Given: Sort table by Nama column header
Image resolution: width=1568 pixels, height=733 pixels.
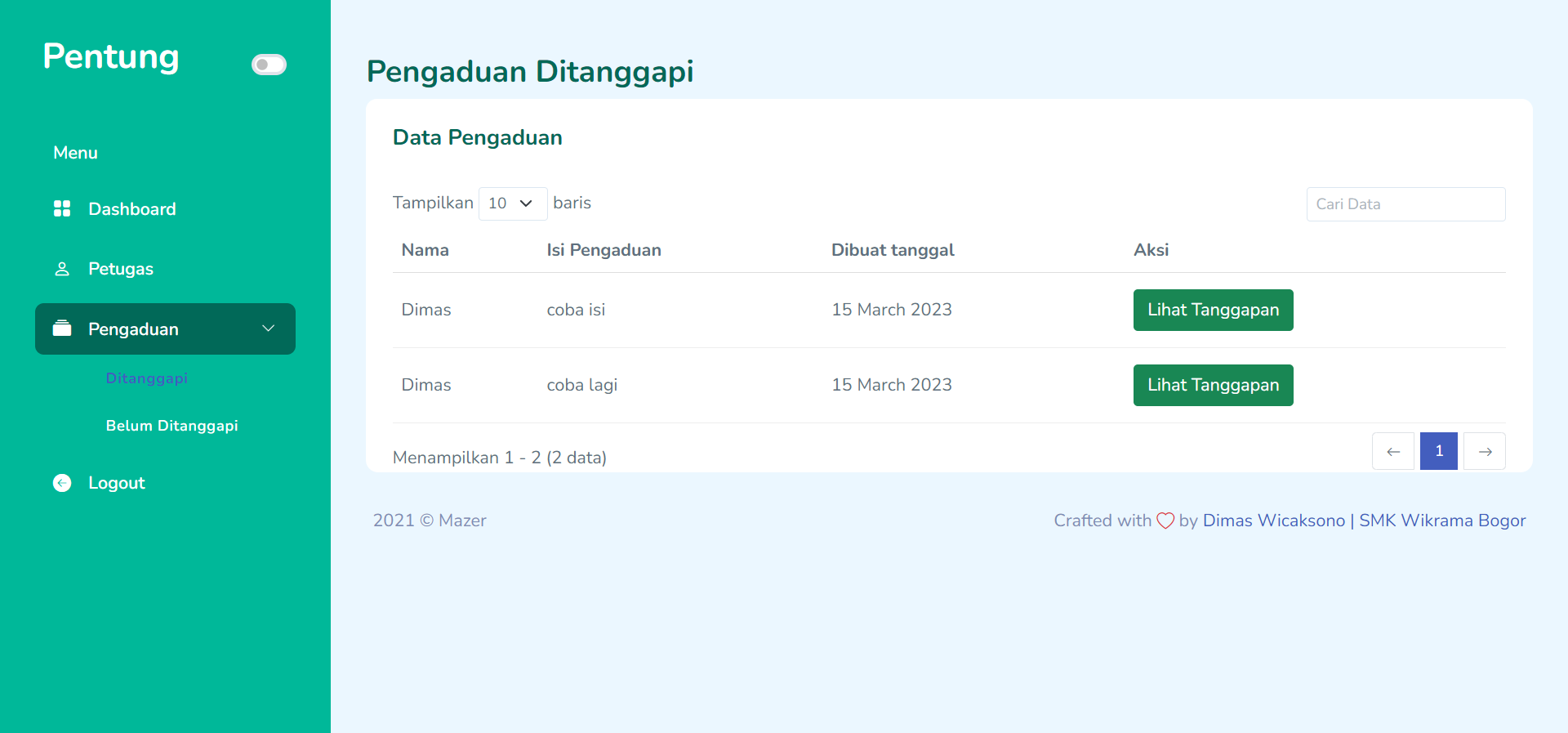Looking at the screenshot, I should point(425,250).
